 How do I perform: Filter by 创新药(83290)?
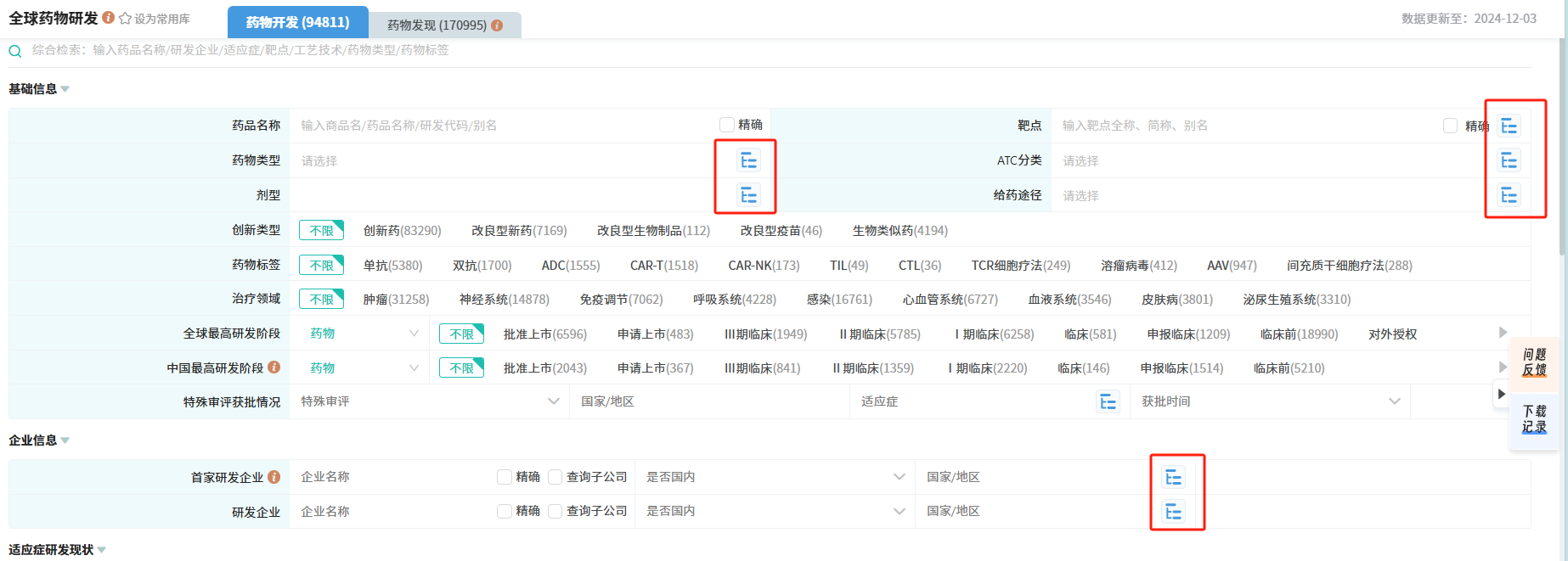[402, 231]
